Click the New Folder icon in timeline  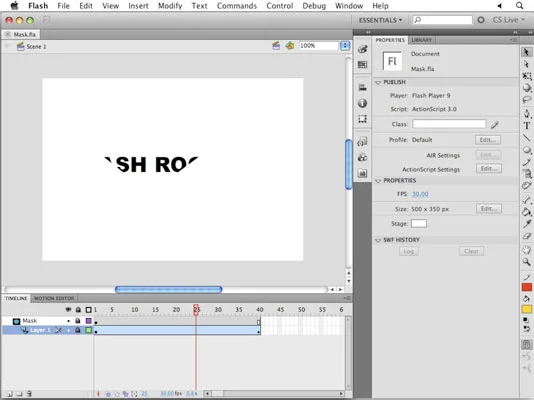19,394
